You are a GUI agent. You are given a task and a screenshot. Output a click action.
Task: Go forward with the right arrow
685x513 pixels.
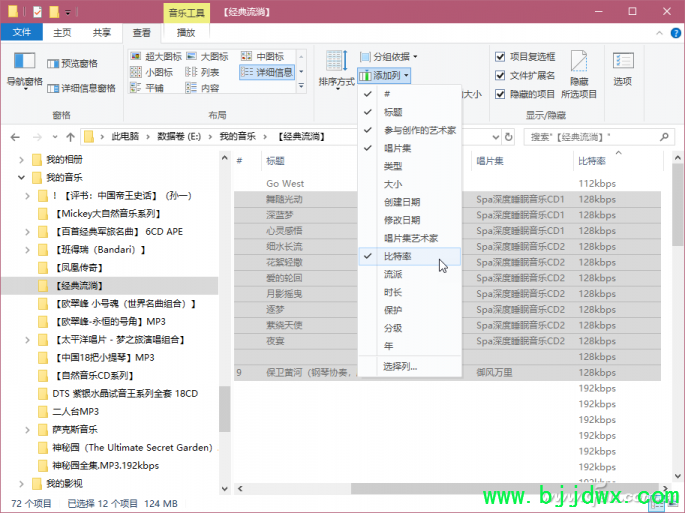(37, 137)
